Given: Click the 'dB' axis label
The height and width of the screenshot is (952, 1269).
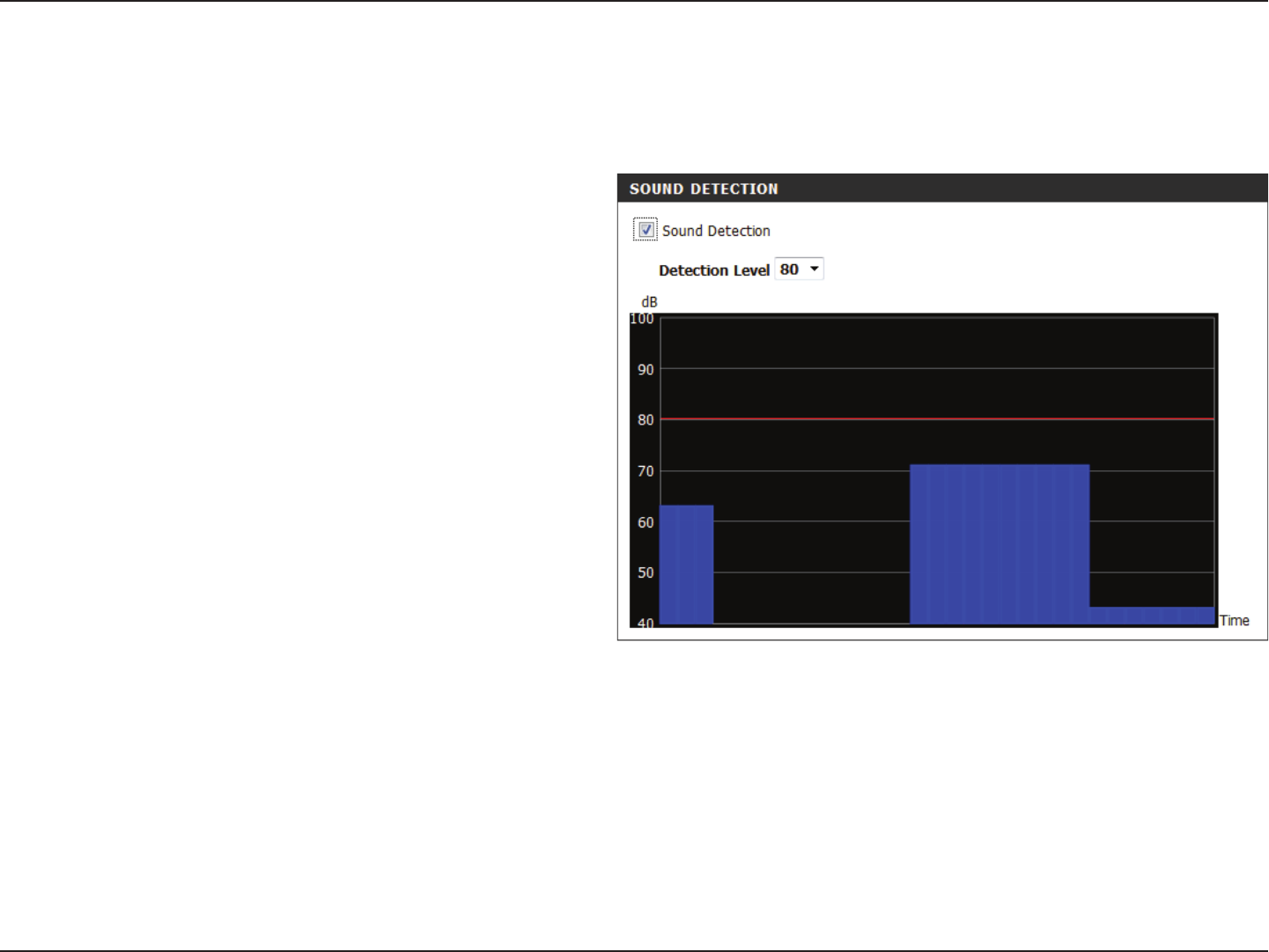Looking at the screenshot, I should pyautogui.click(x=649, y=302).
